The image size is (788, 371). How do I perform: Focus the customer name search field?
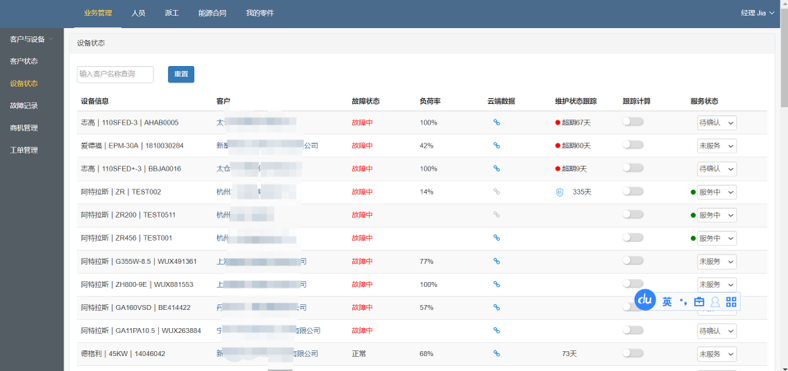tap(115, 74)
